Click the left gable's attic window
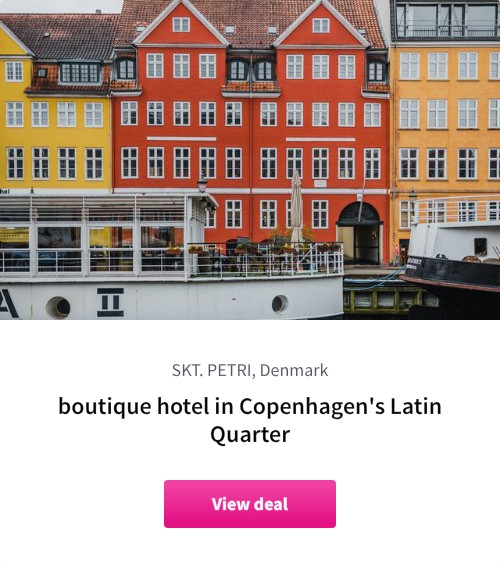The image size is (500, 563). click(181, 25)
